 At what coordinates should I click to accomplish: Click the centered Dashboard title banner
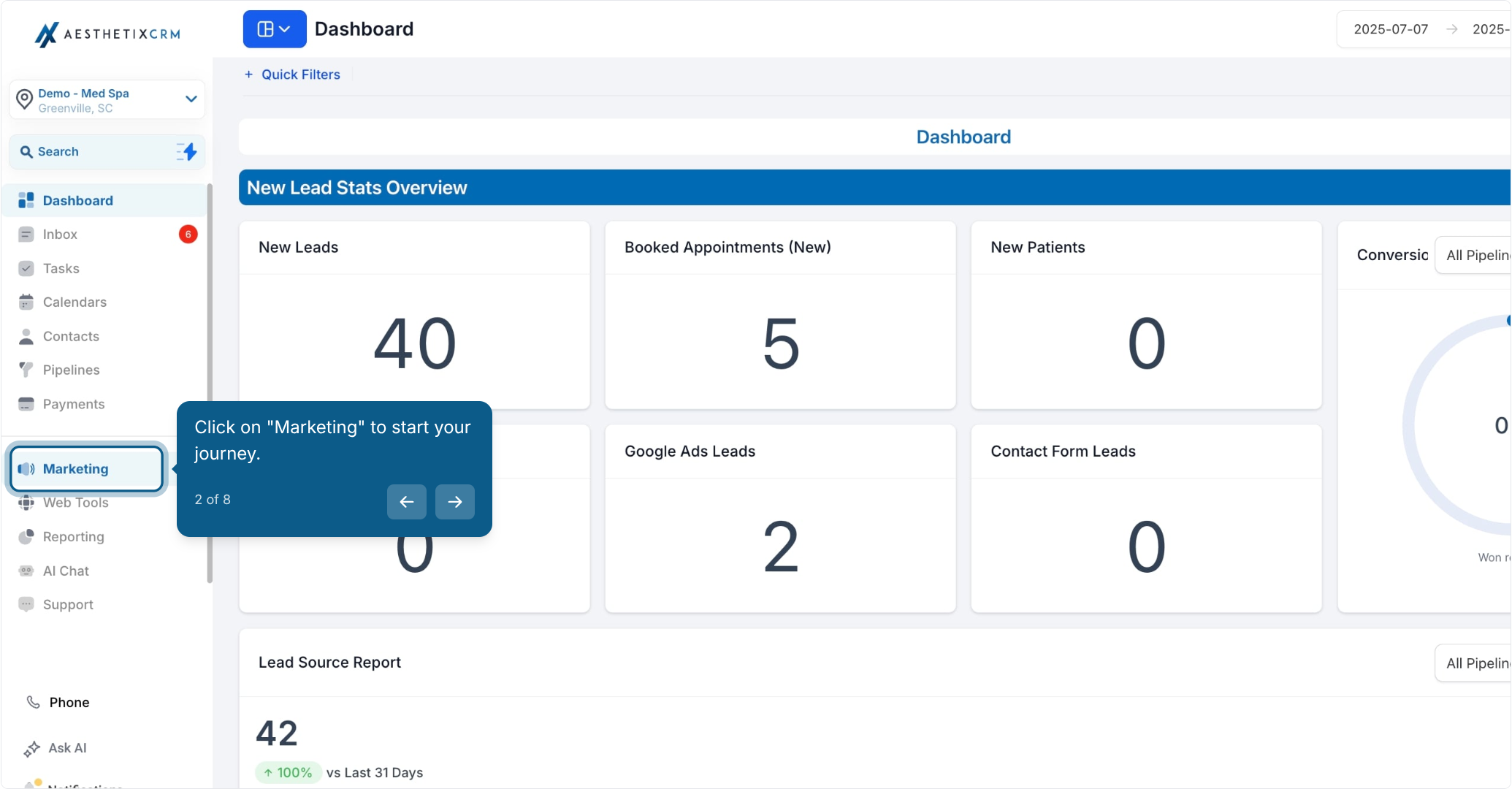963,137
